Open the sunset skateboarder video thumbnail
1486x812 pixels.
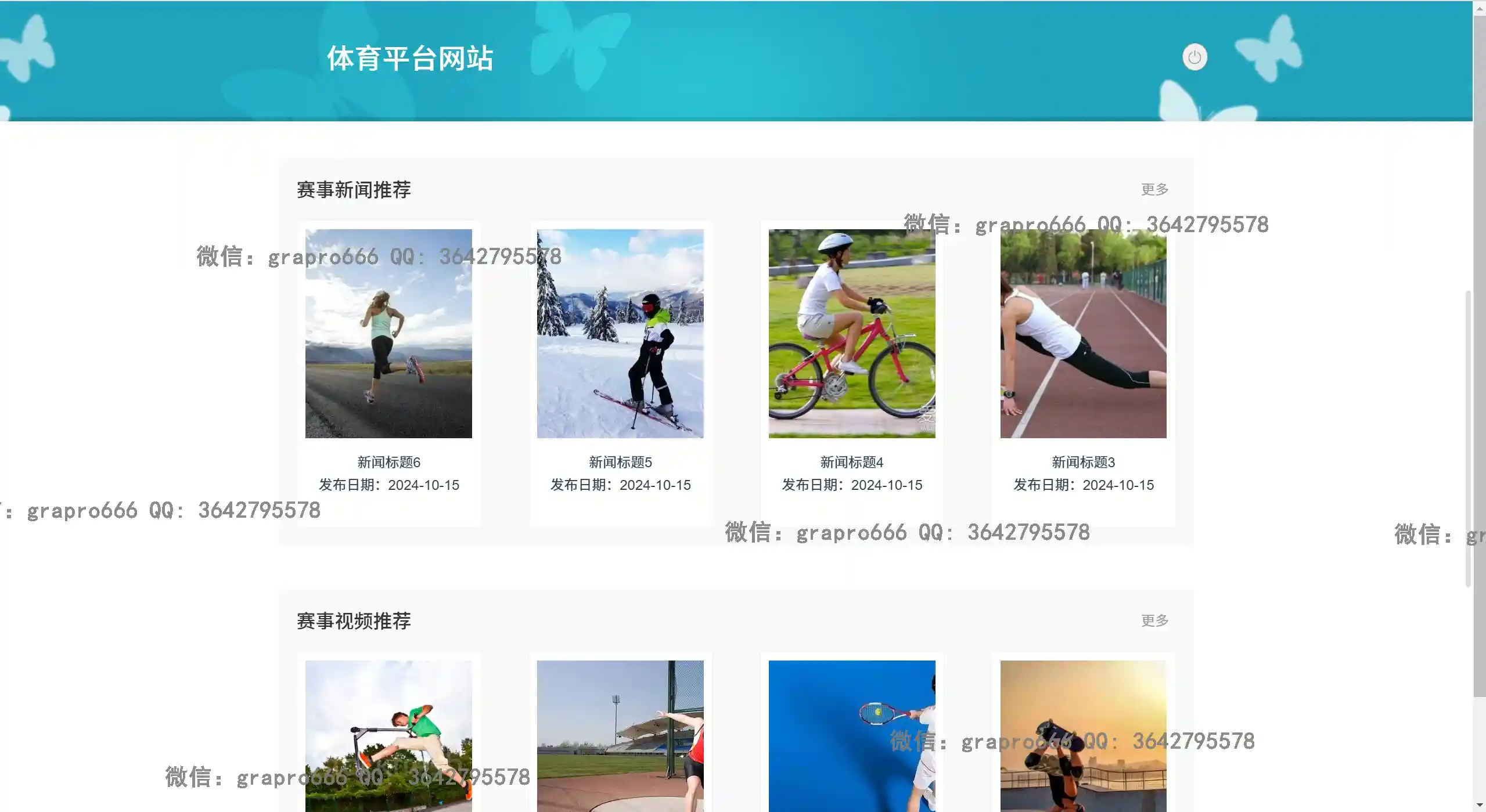pos(1083,735)
